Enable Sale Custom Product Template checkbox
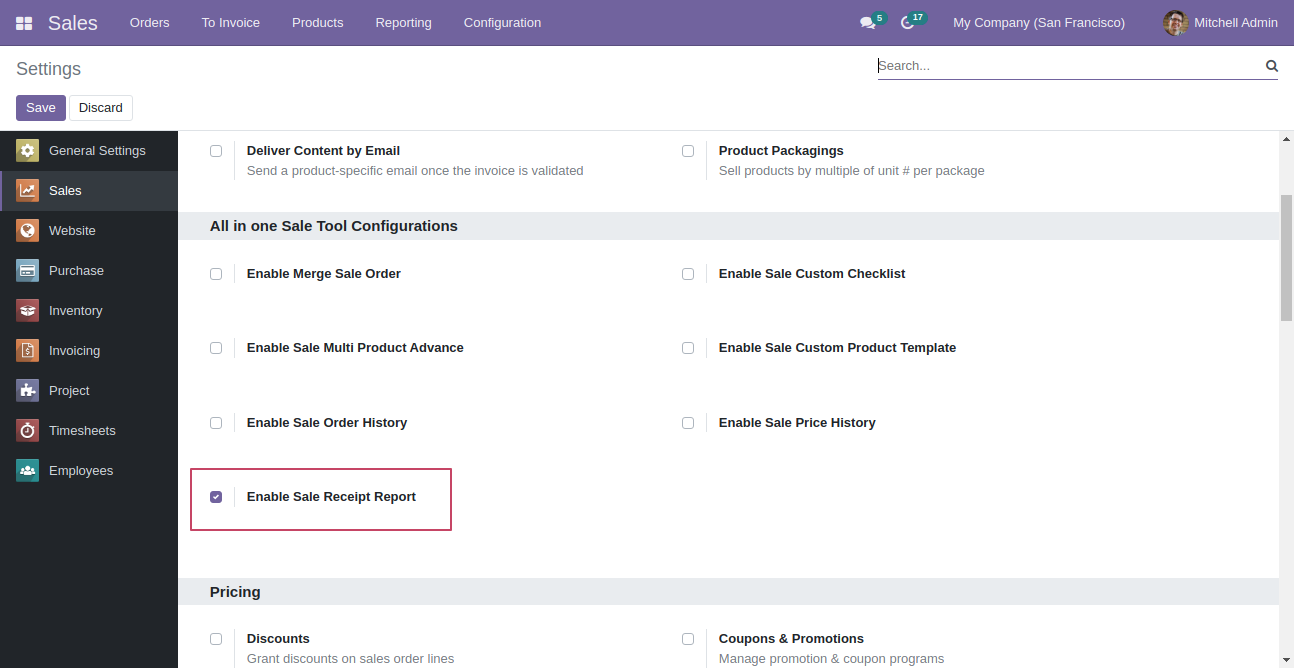The width and height of the screenshot is (1294, 668). (688, 348)
